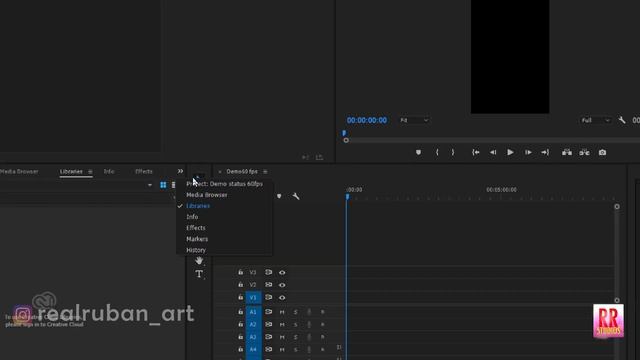Expand hidden panel tabs overflow chevron
The image size is (640, 360).
[180, 171]
